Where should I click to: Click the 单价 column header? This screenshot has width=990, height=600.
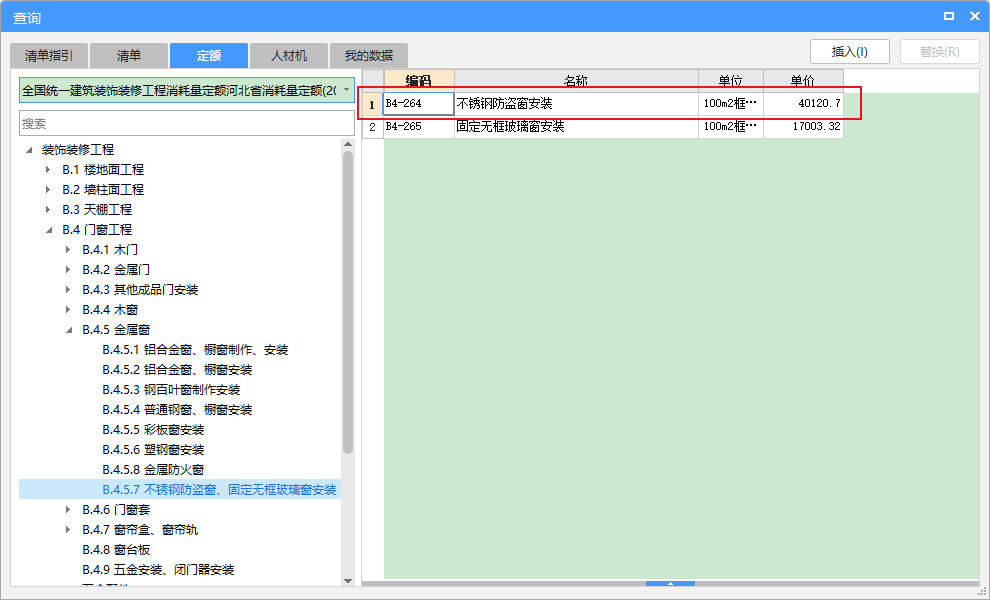point(803,80)
